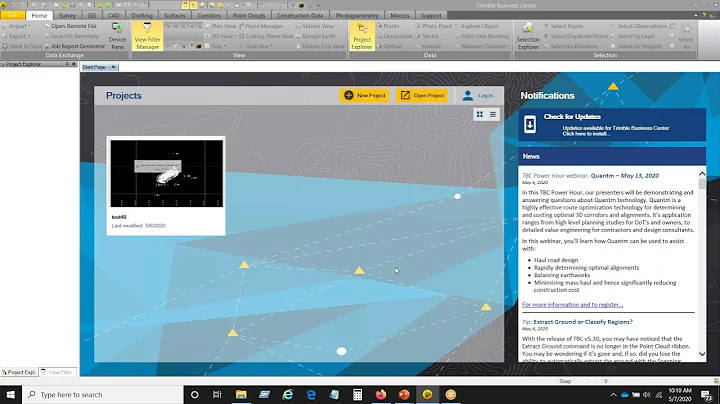720x404 pixels.
Task: Expand the 3D View dropdown
Action: pyautogui.click(x=220, y=36)
